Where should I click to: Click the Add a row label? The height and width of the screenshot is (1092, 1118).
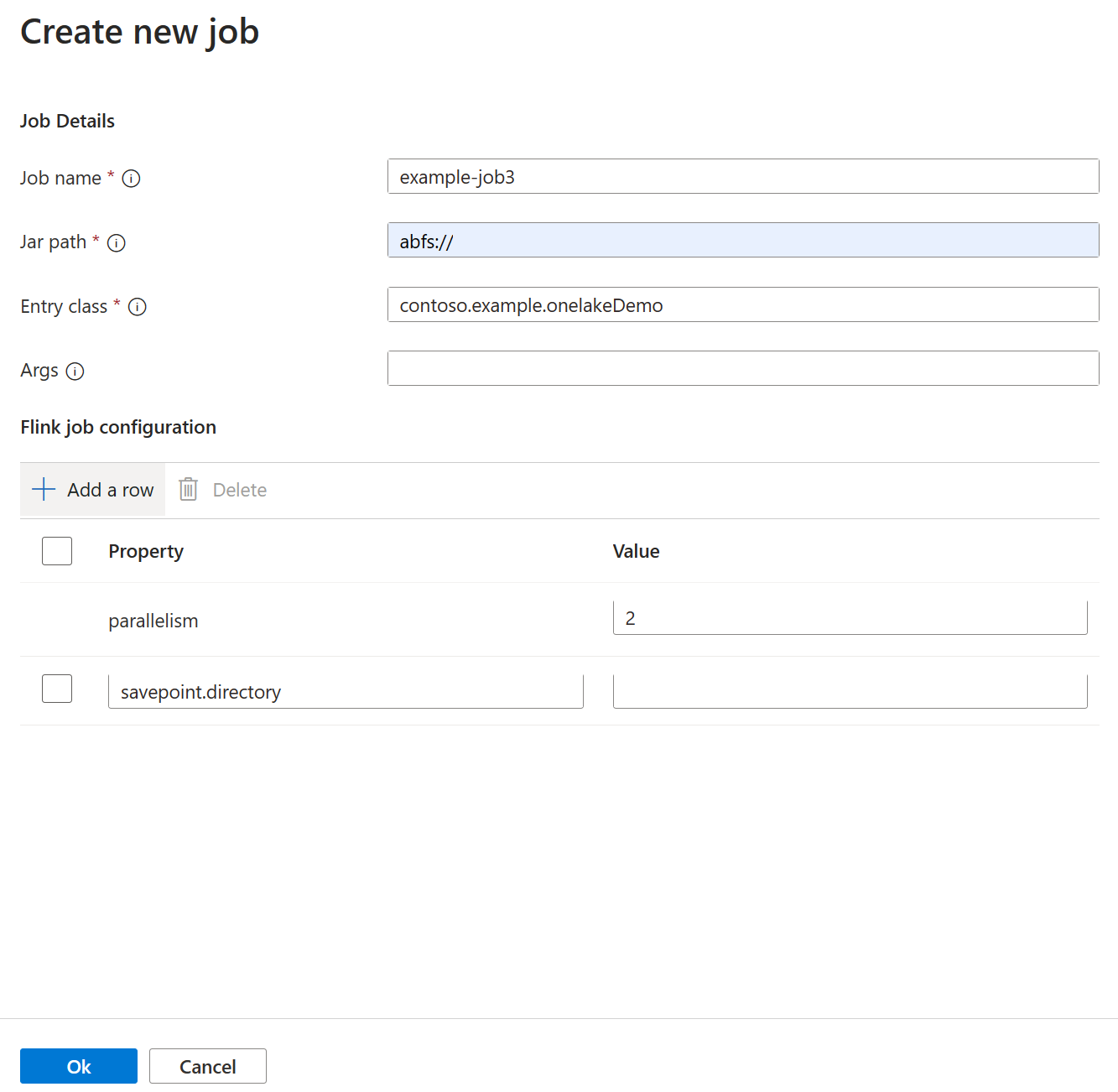coord(111,490)
